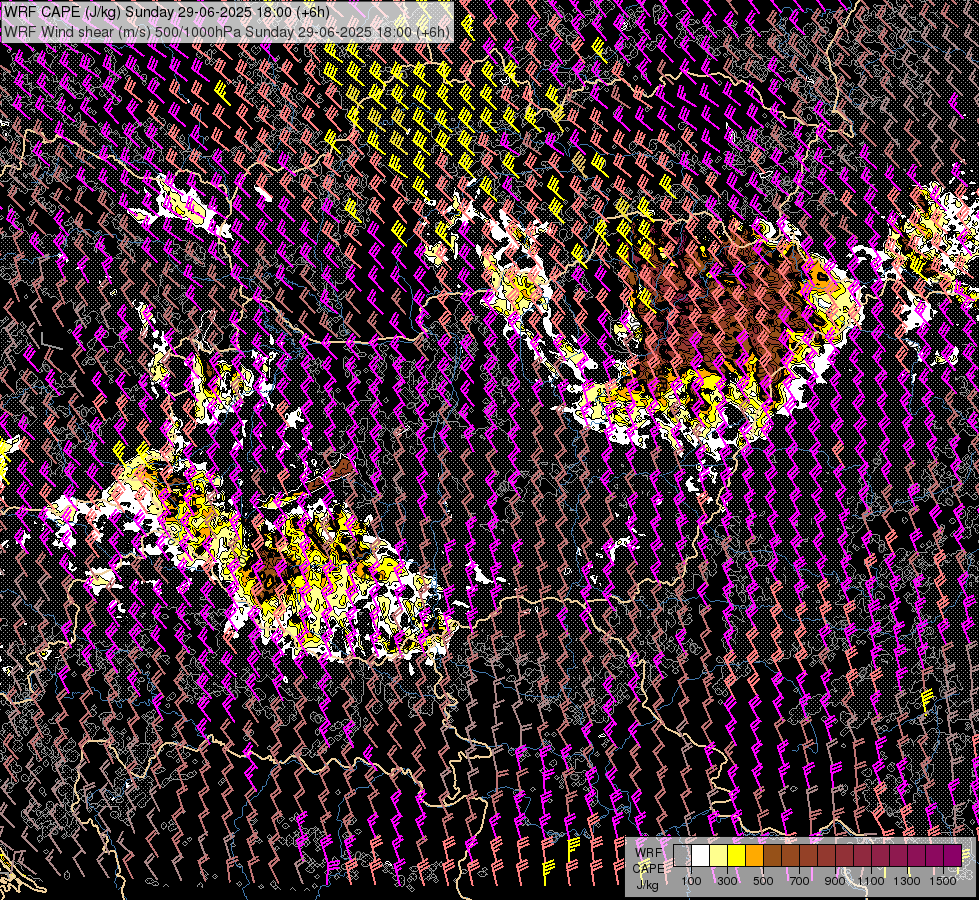Click the legend value 500

pos(763,881)
